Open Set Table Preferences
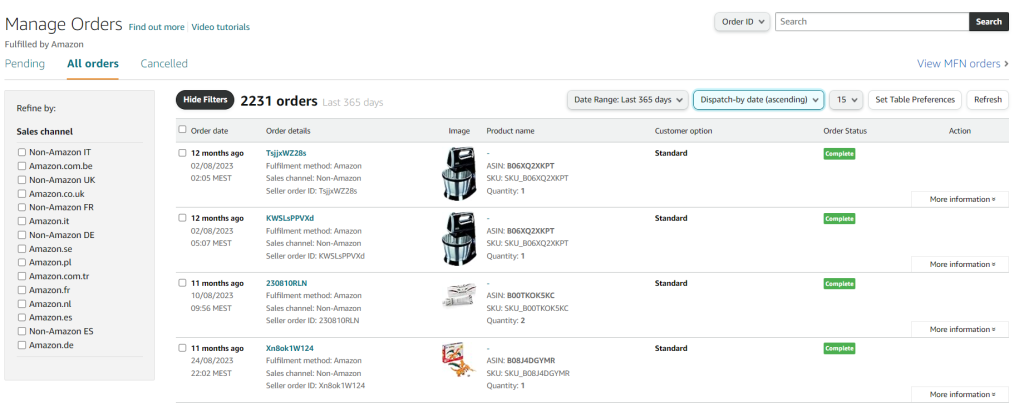This screenshot has width=1024, height=406. click(x=915, y=100)
